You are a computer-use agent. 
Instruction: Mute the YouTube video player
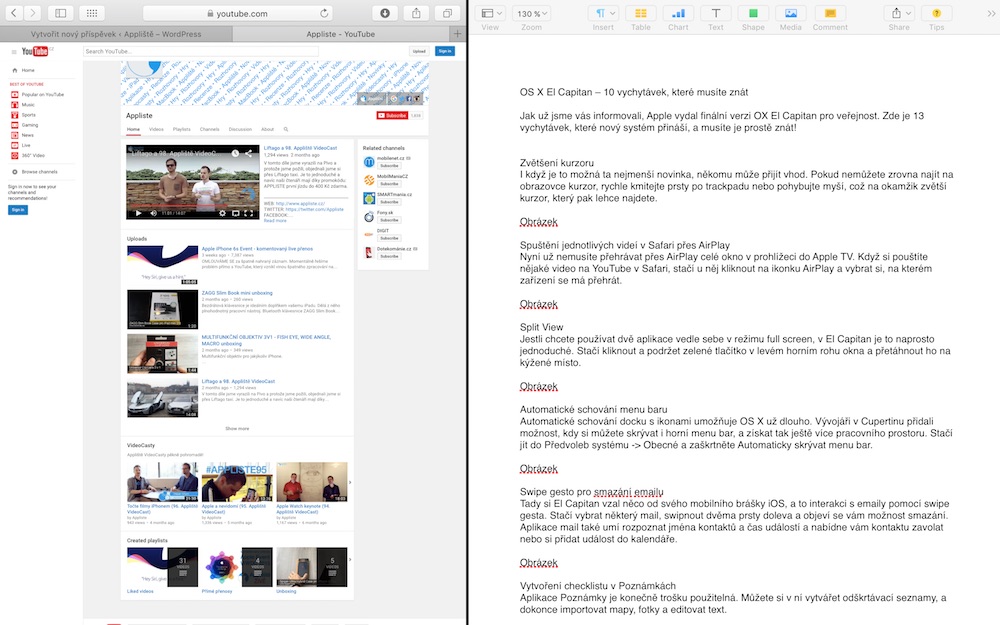tap(153, 213)
